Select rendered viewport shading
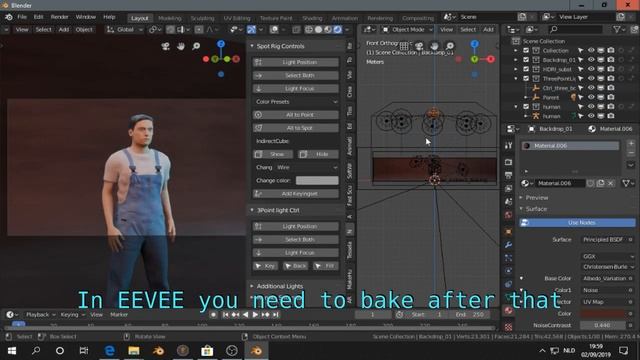Image resolution: width=640 pixels, height=360 pixels. click(x=338, y=29)
